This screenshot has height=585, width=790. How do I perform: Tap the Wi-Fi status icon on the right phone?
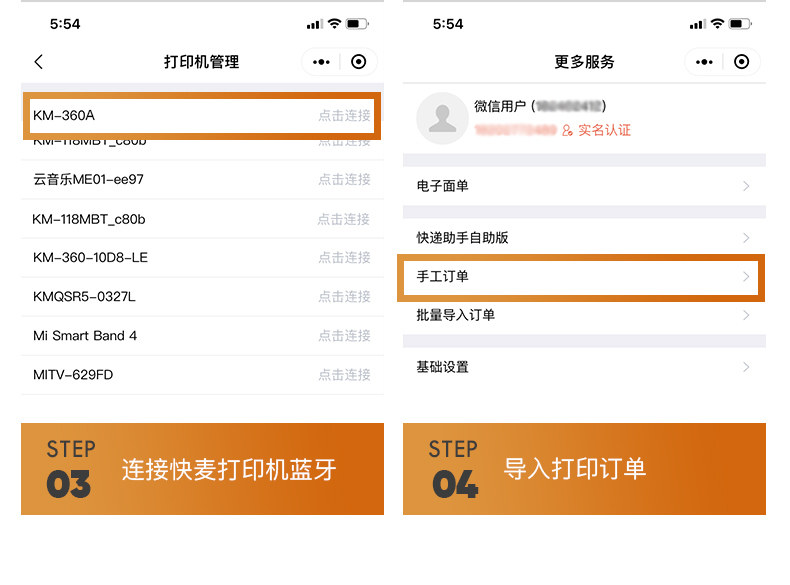[716, 23]
